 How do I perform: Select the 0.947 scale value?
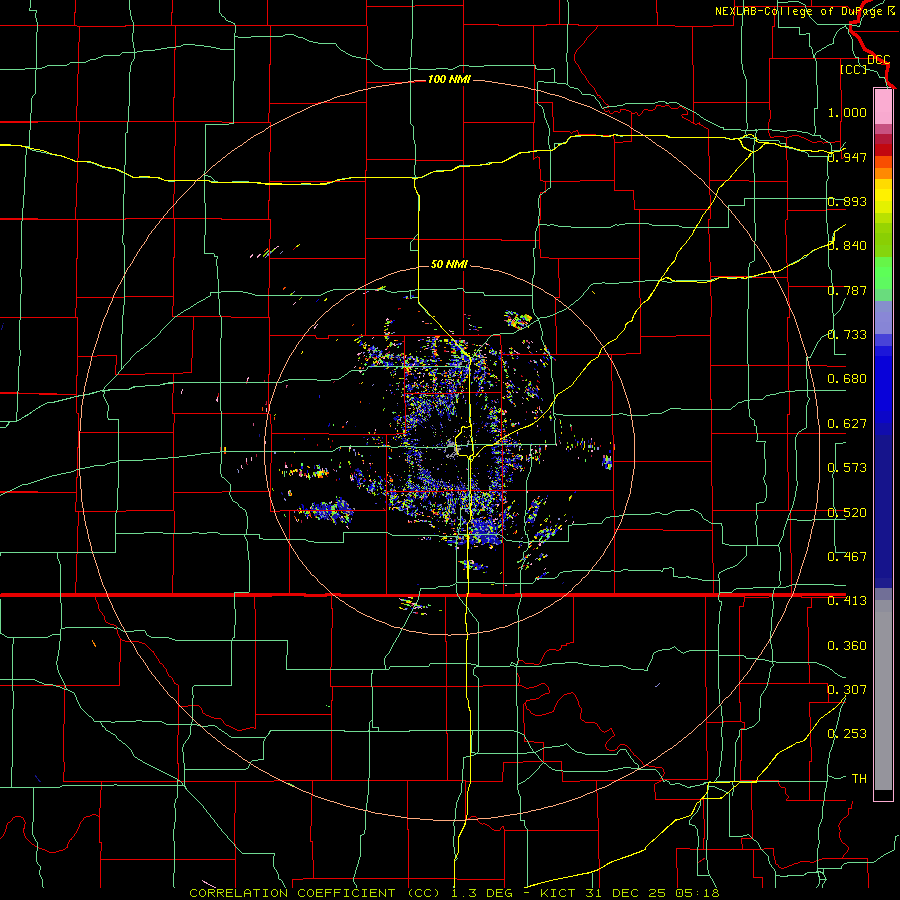point(847,157)
